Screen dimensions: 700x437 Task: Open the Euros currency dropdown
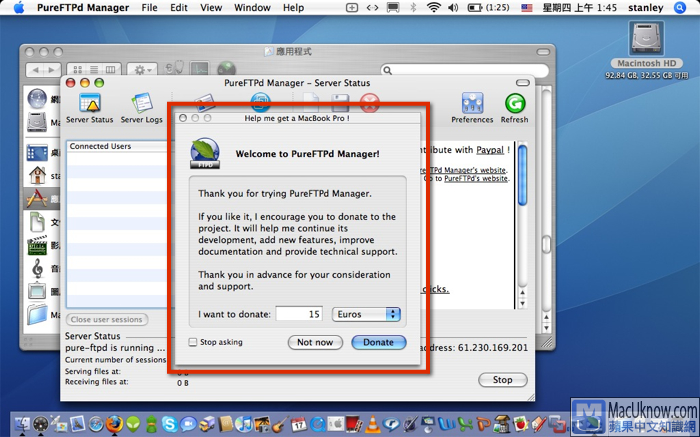click(366, 314)
